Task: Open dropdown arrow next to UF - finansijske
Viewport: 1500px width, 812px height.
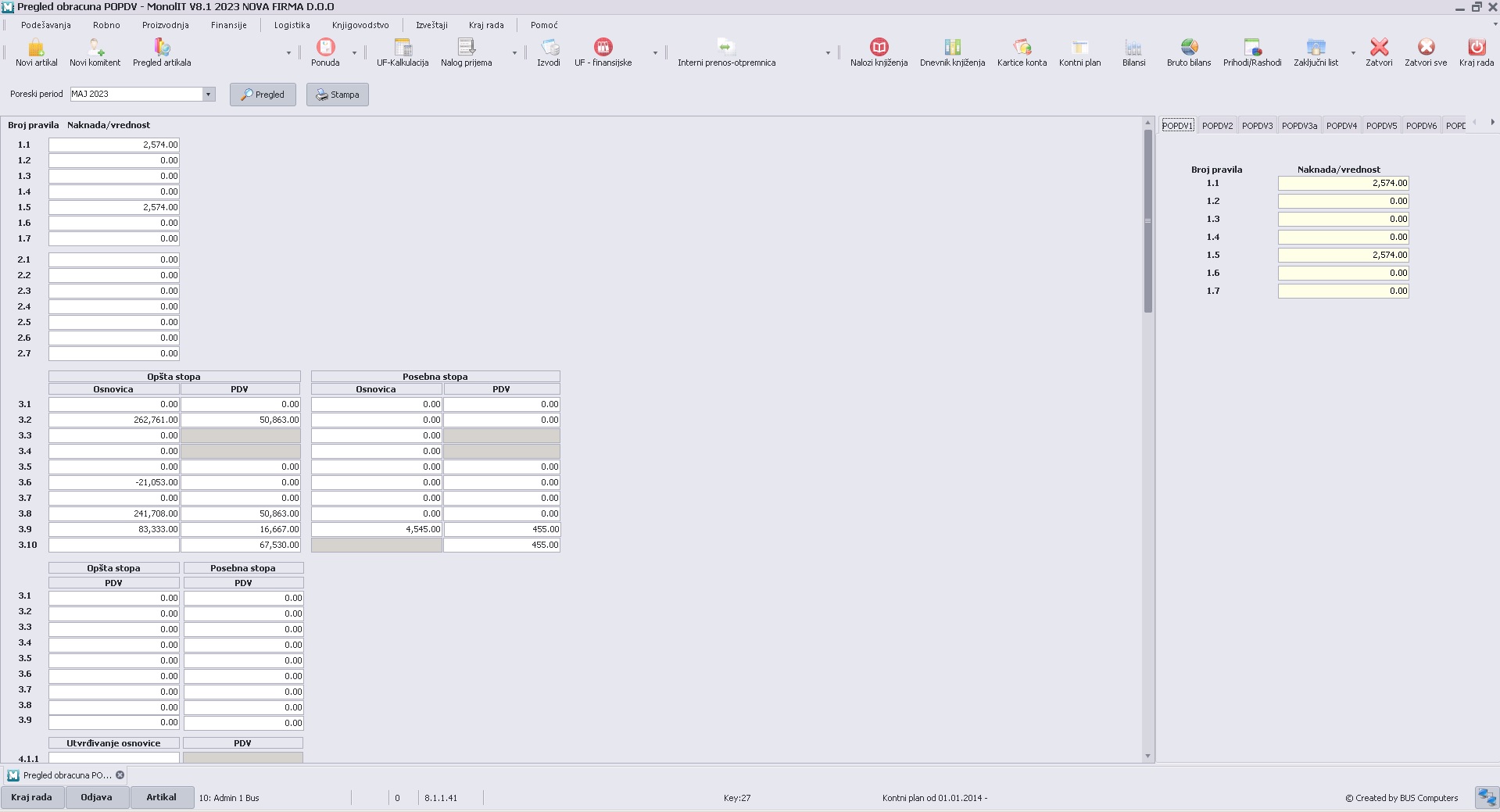Action: coord(655,53)
